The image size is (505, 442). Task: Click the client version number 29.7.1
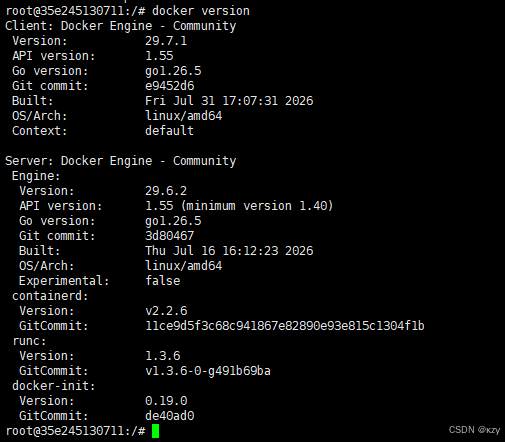(166, 41)
